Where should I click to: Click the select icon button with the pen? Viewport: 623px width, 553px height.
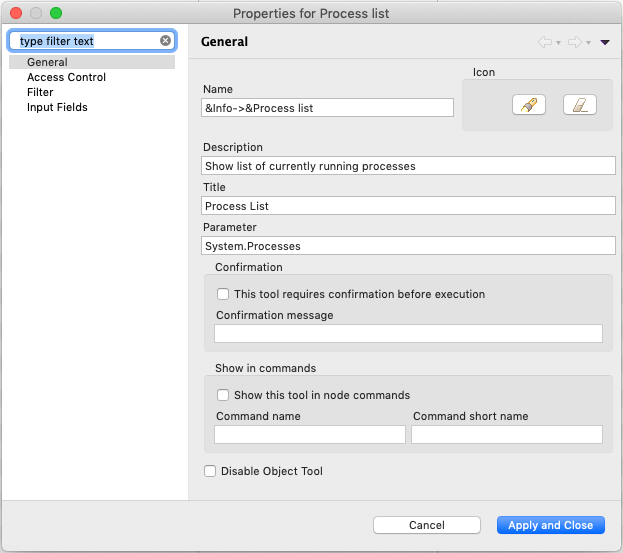click(528, 105)
